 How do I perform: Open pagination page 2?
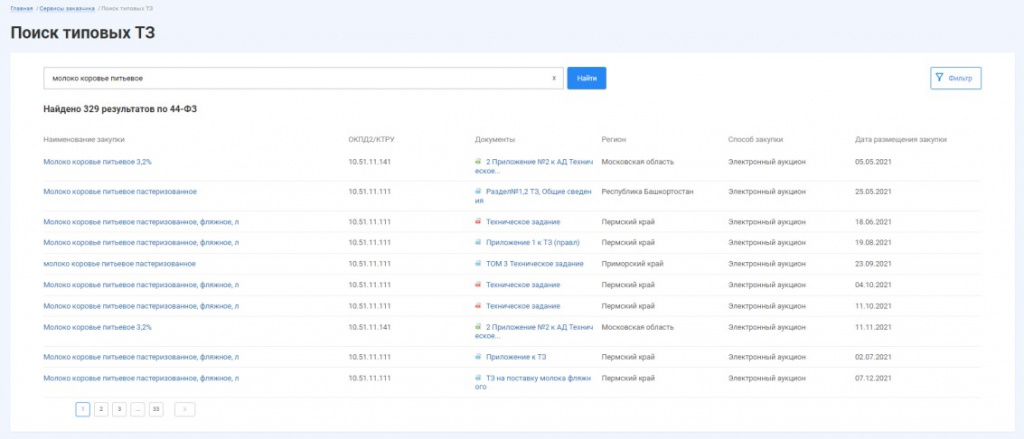(x=101, y=410)
